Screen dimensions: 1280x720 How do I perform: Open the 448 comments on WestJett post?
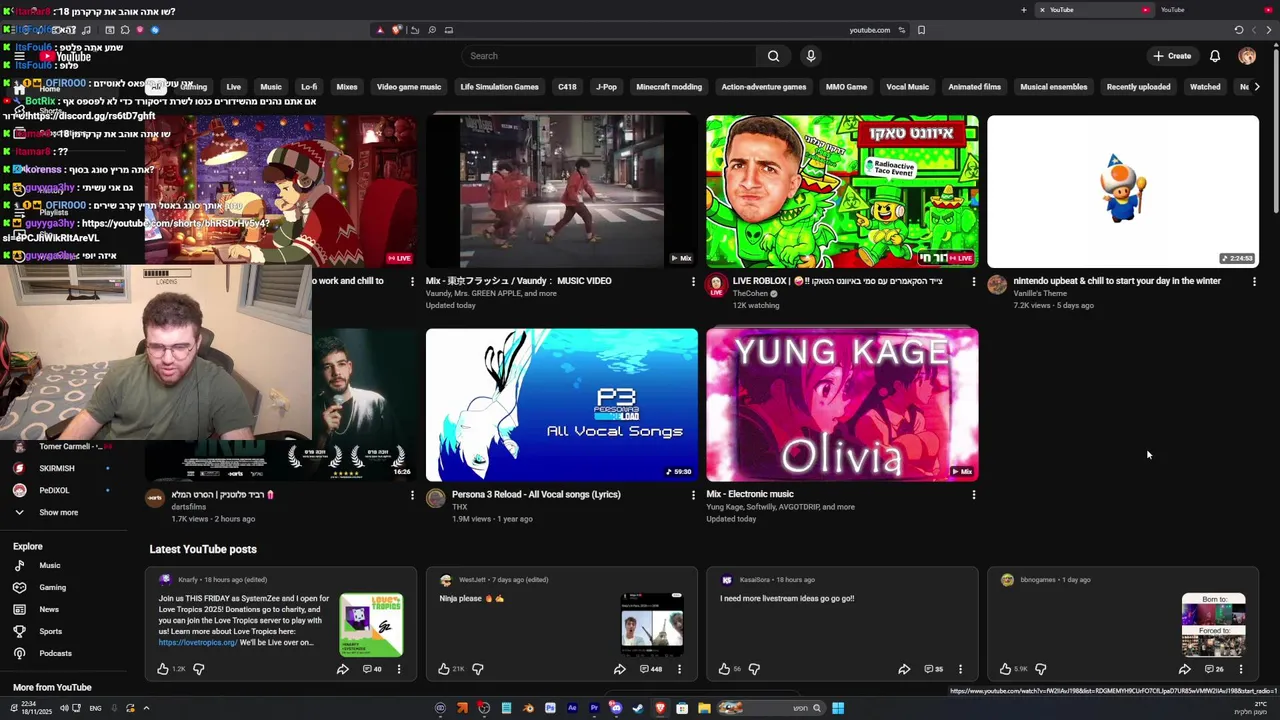pos(651,669)
